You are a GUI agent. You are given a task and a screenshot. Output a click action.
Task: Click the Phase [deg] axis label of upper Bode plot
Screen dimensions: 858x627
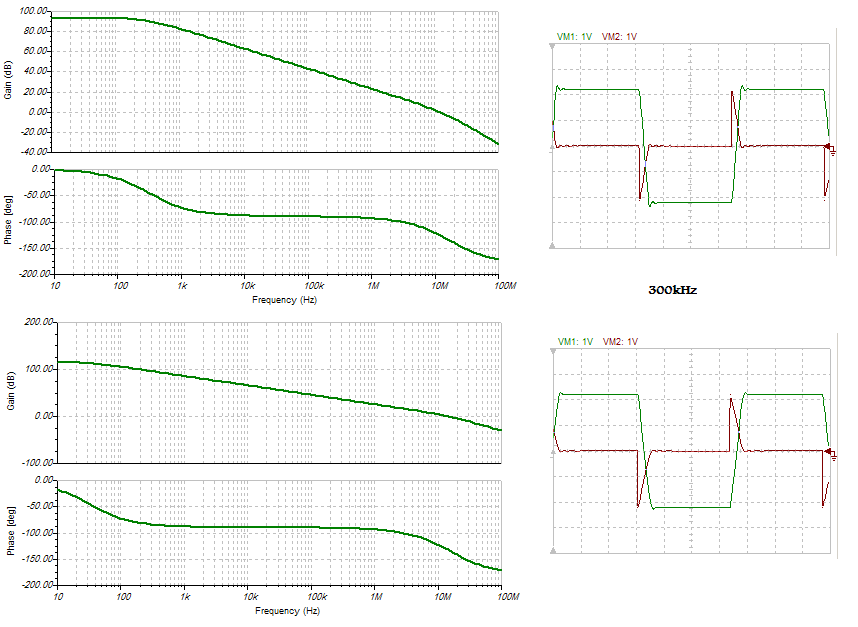[8, 220]
